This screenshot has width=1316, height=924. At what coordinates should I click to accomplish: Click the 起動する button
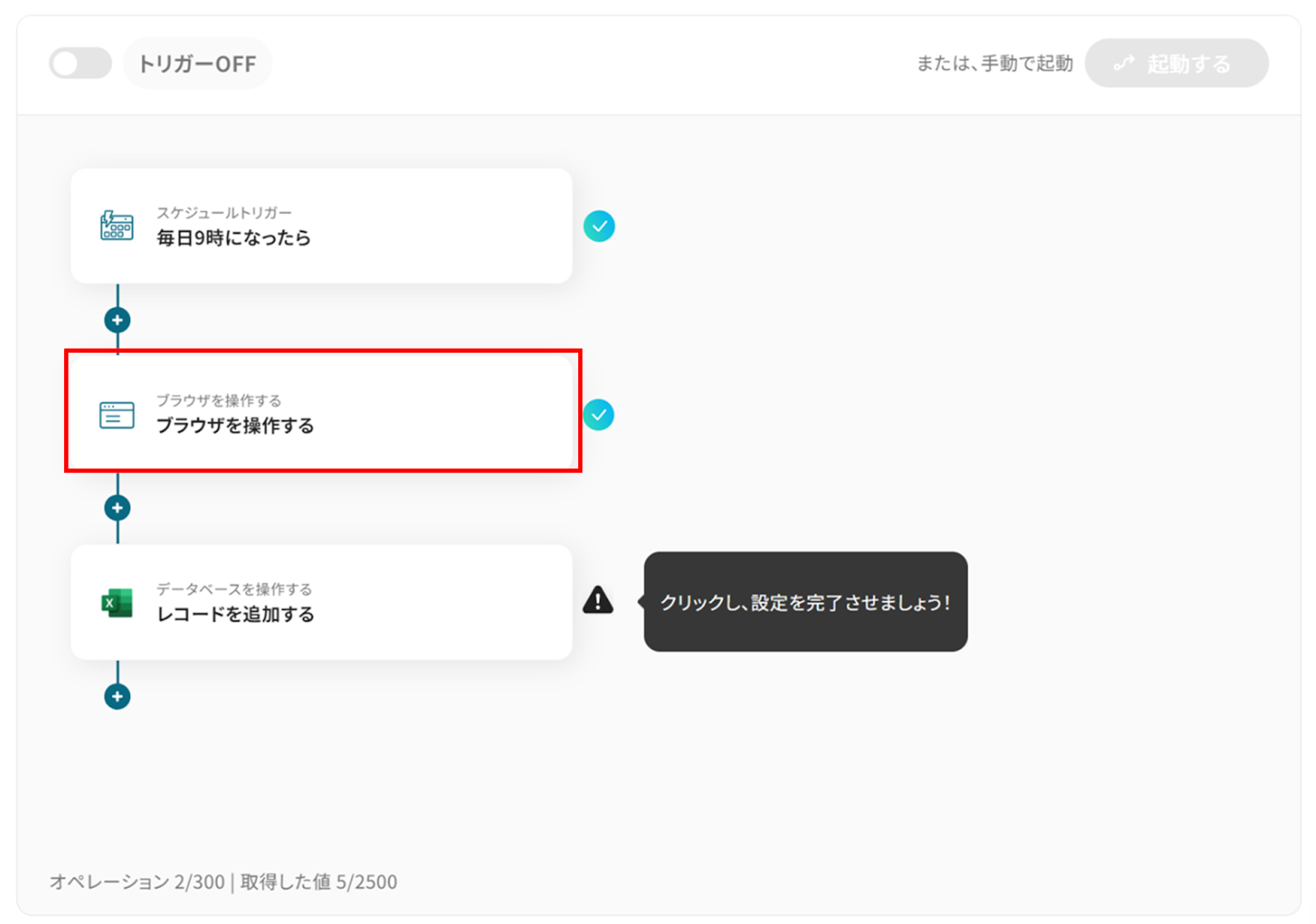click(x=1176, y=63)
